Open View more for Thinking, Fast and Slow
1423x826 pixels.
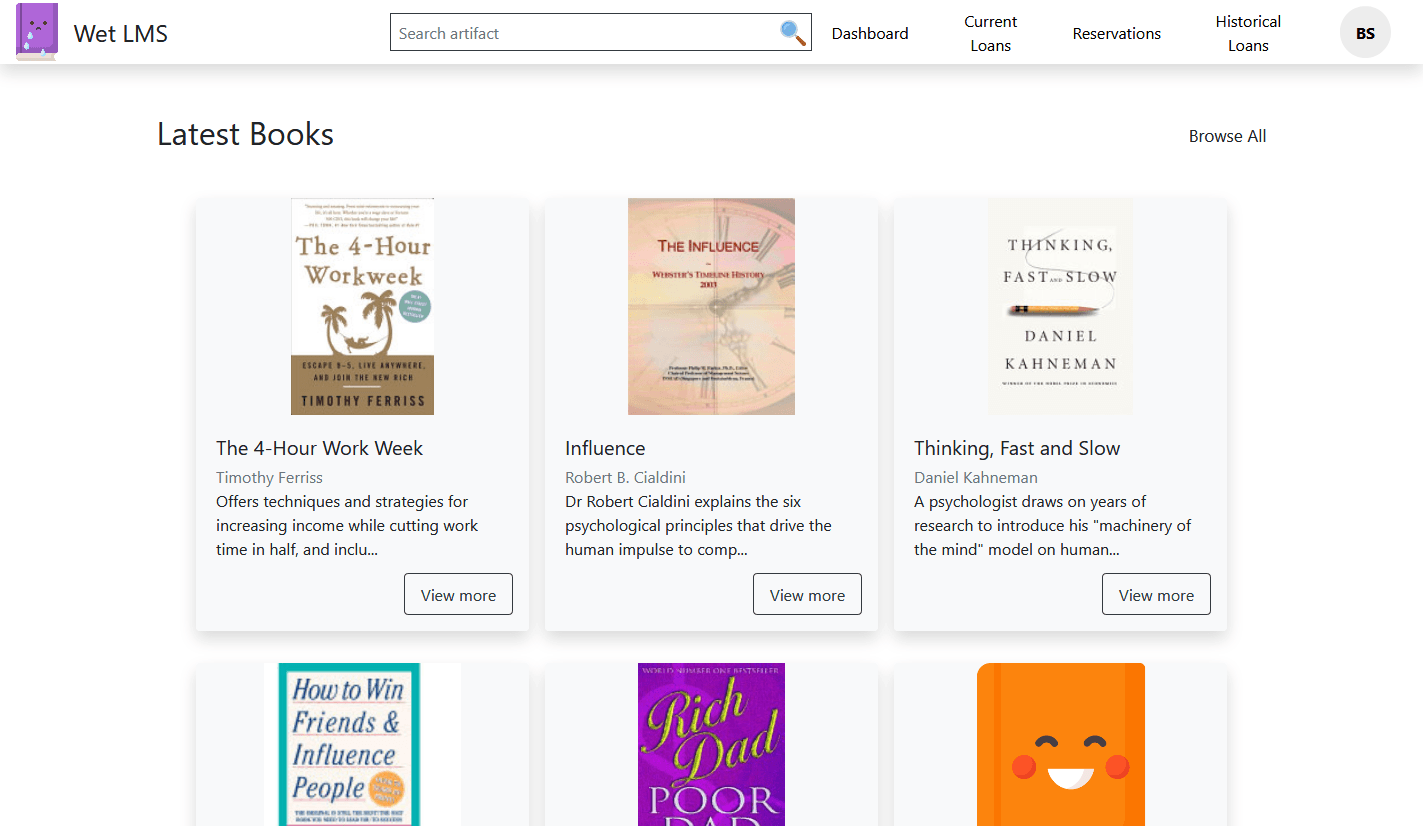[1156, 595]
